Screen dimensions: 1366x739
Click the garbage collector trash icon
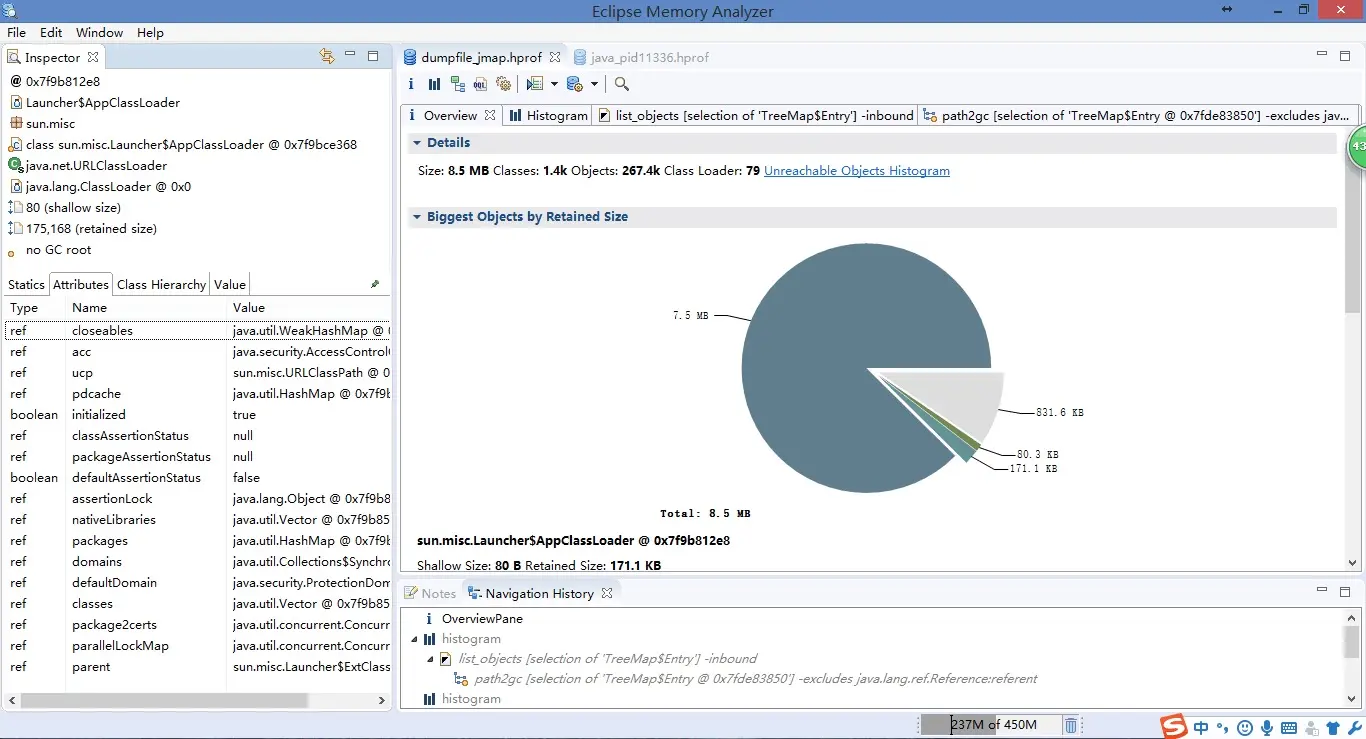coord(1071,725)
